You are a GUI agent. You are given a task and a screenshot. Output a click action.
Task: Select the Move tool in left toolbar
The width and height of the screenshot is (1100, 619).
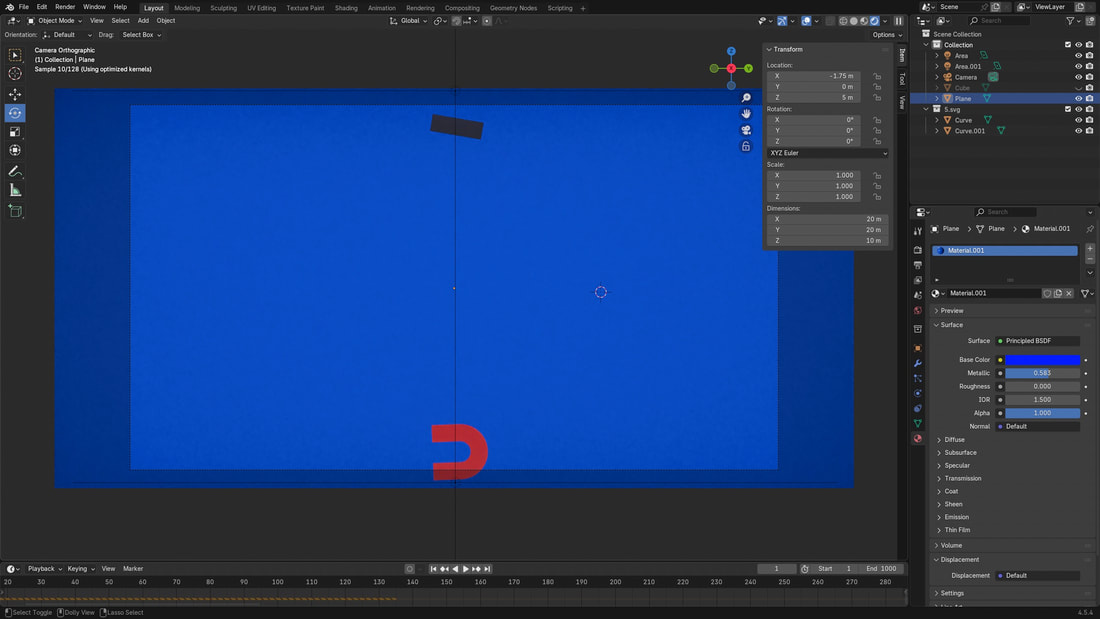pyautogui.click(x=15, y=94)
